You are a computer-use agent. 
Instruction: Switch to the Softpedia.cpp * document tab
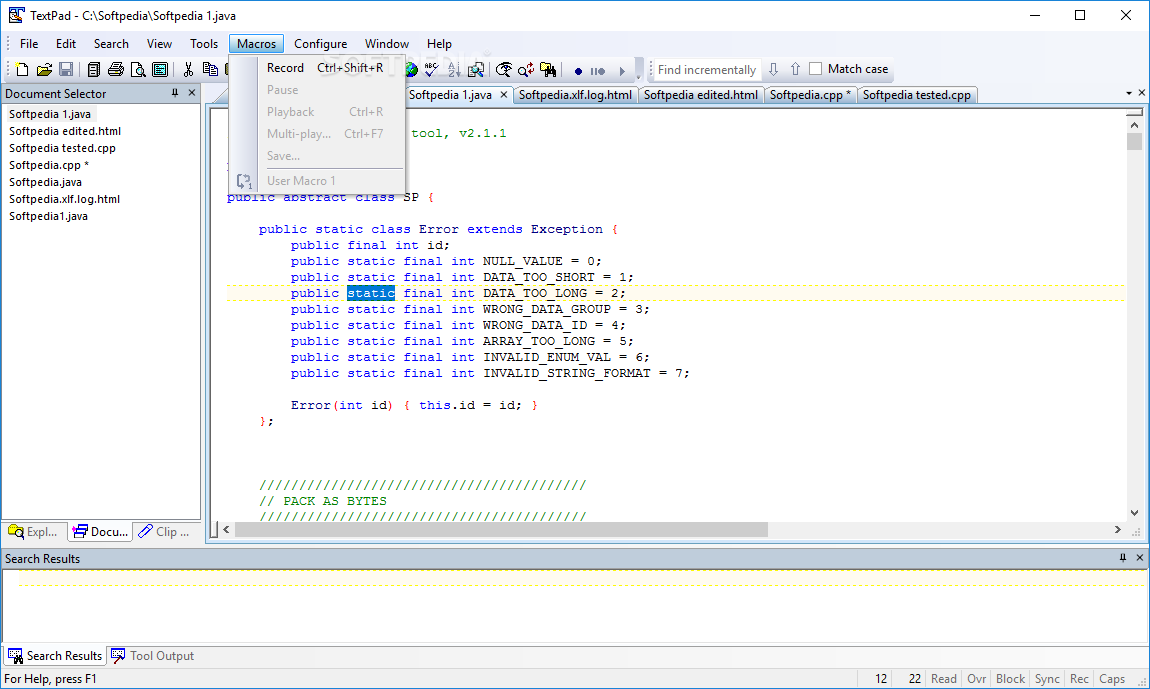tap(810, 95)
